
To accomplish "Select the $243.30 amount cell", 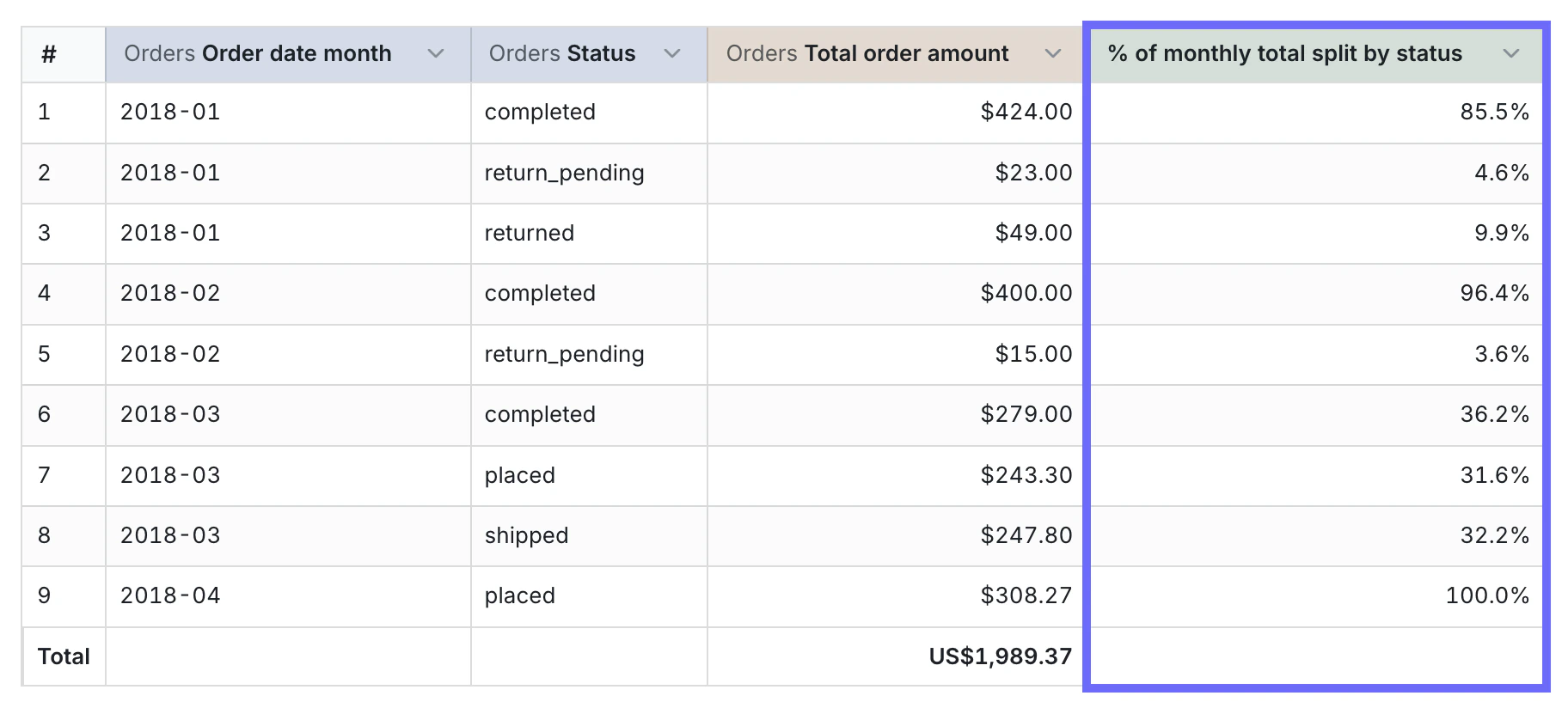I will [1026, 475].
